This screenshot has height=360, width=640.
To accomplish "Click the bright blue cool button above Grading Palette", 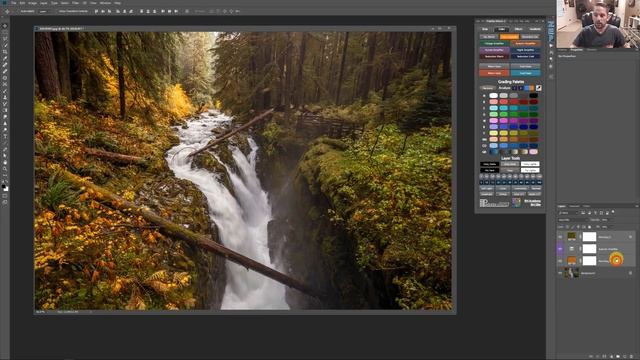I will click(525, 73).
